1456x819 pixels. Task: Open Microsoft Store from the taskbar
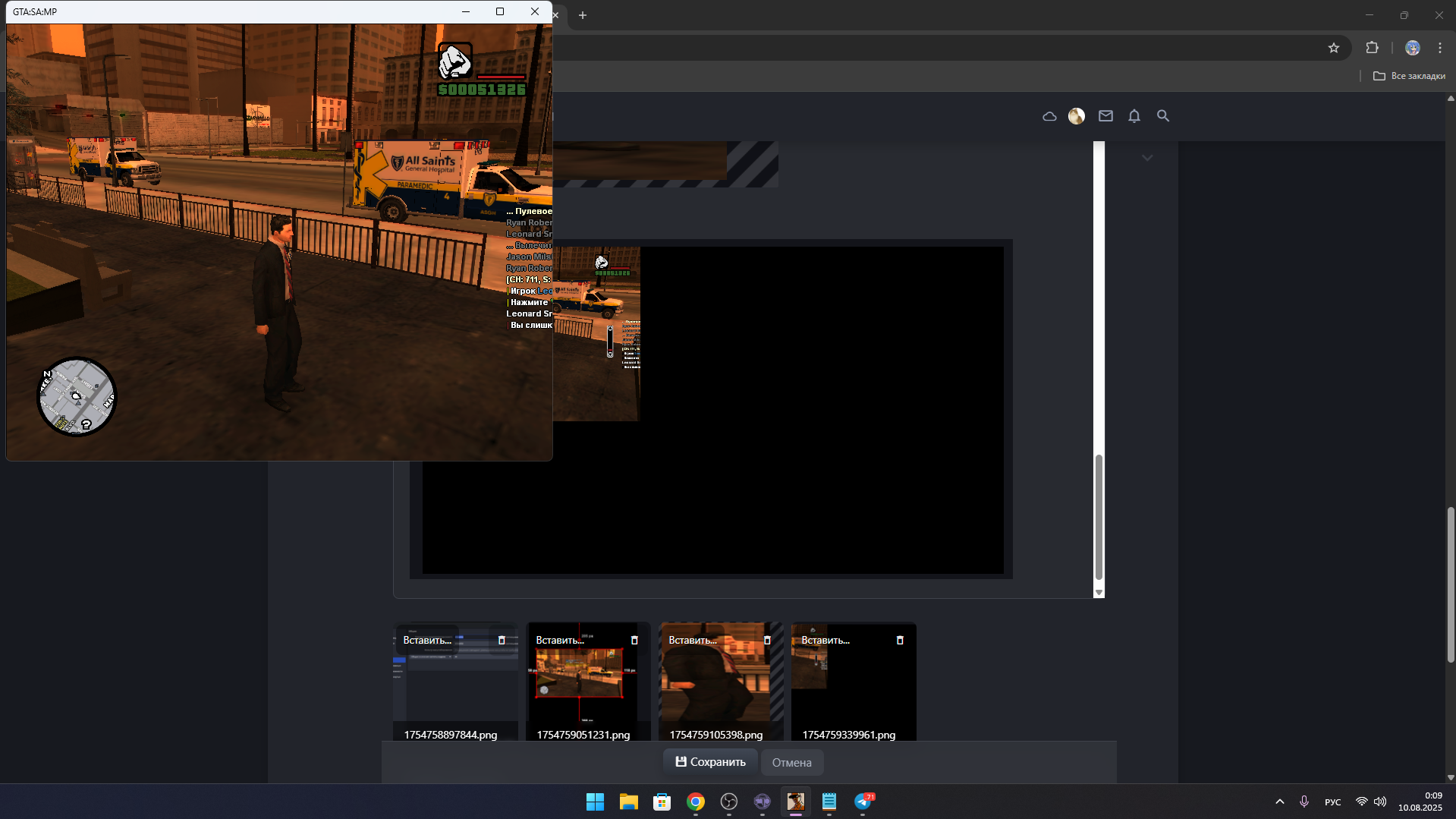pyautogui.click(x=662, y=802)
